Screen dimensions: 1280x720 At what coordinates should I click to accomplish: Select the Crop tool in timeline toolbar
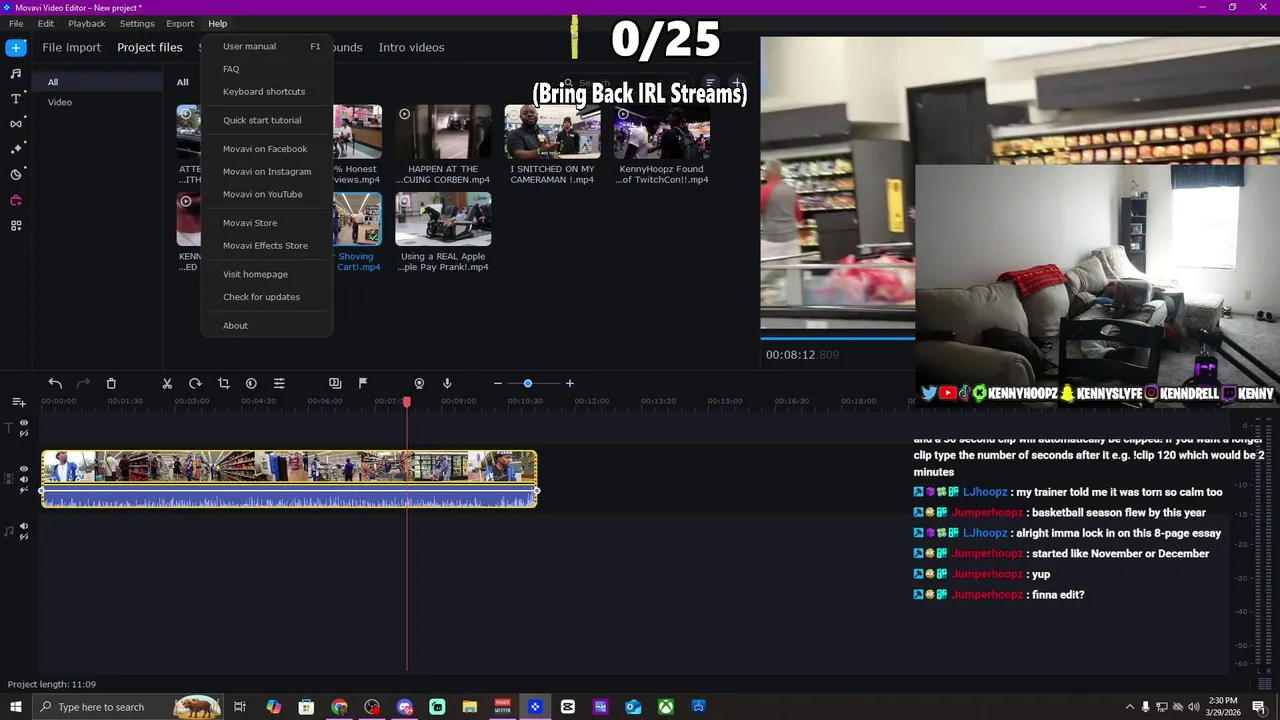(x=223, y=383)
